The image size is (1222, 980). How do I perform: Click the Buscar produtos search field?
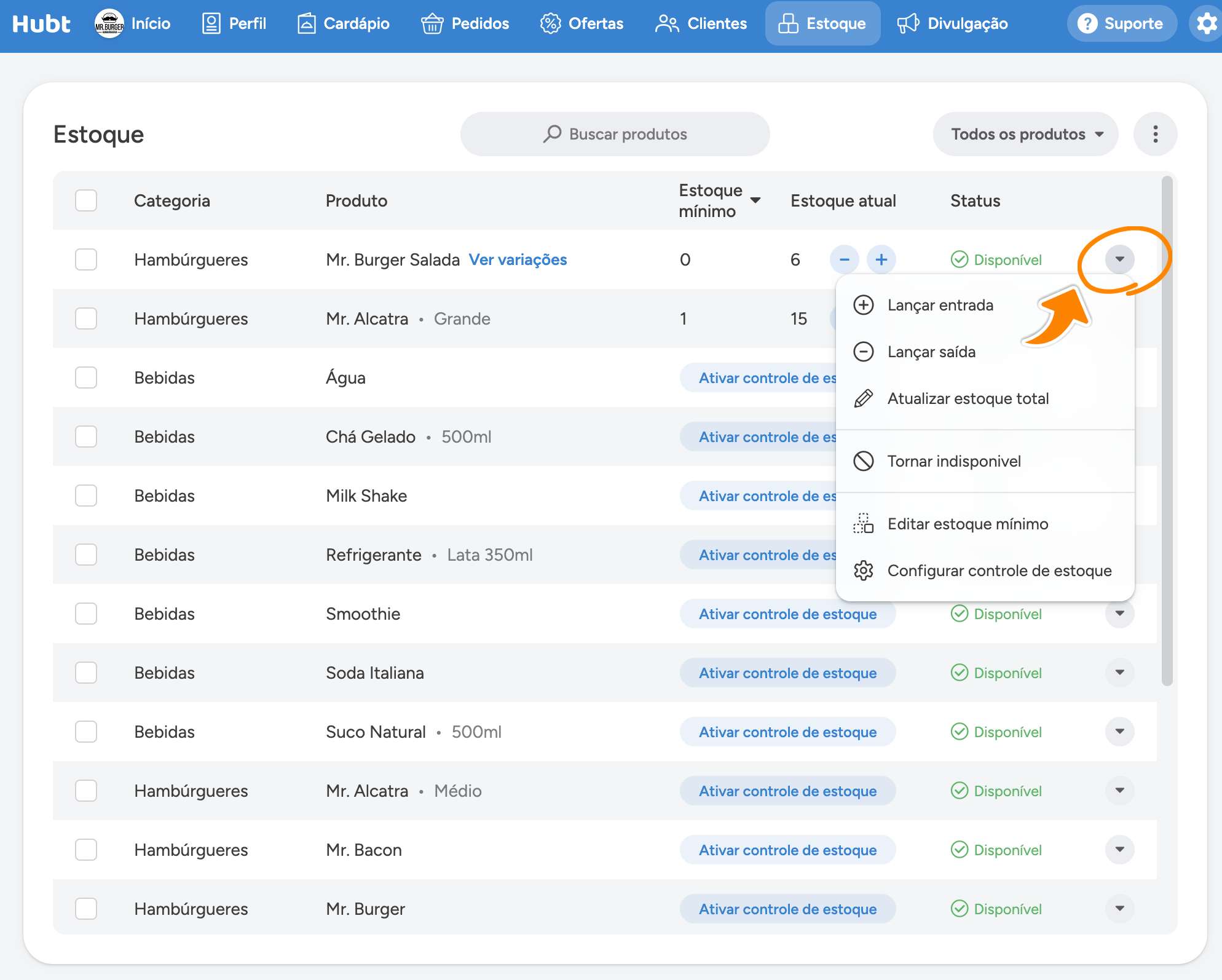point(615,134)
